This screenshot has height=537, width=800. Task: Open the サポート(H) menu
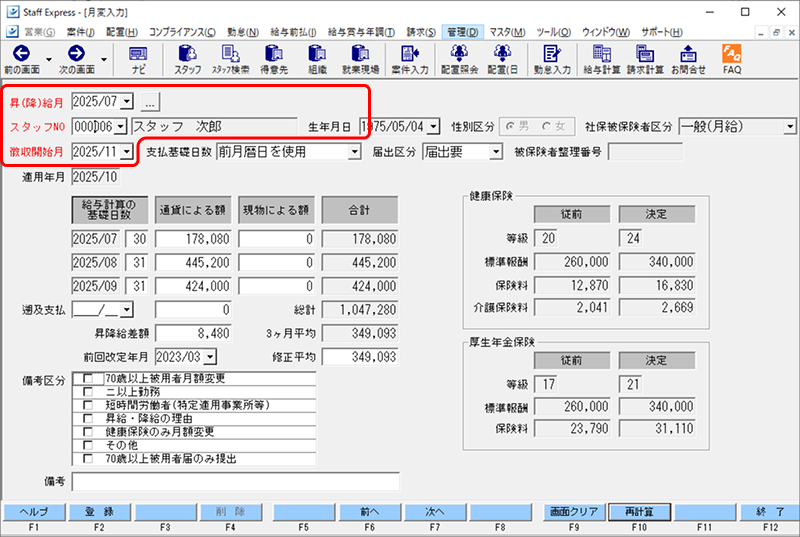(x=662, y=32)
